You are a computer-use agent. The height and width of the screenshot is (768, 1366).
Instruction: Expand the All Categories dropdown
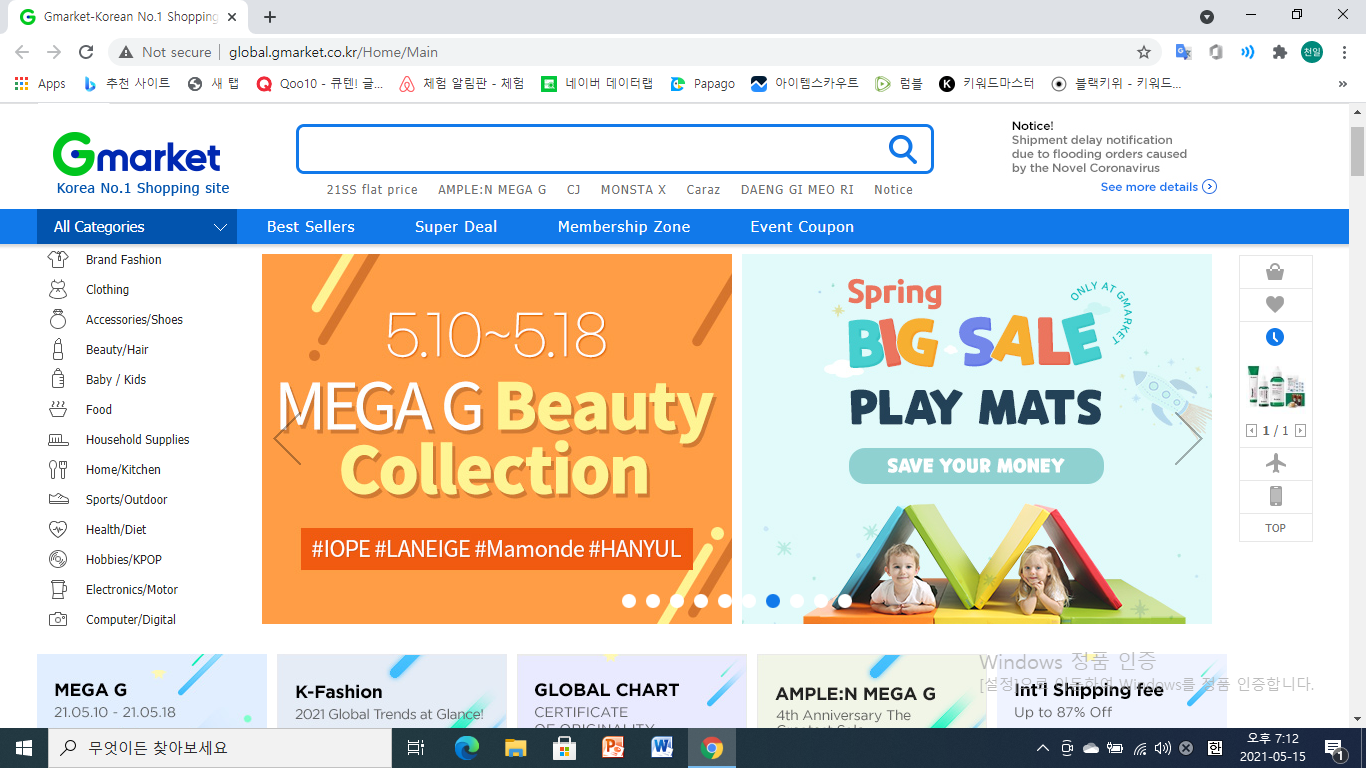coord(137,227)
